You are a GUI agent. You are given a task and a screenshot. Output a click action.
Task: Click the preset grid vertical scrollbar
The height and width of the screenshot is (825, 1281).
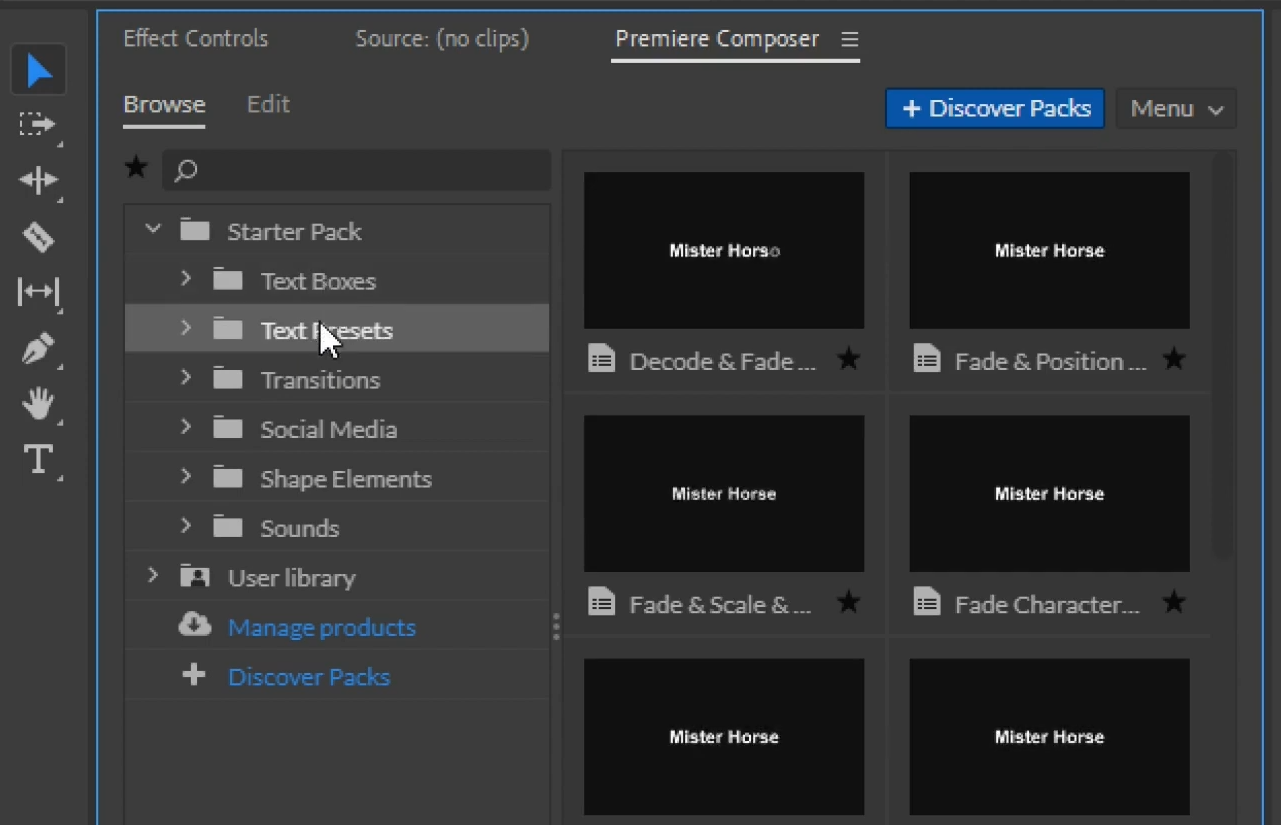(x=1222, y=350)
